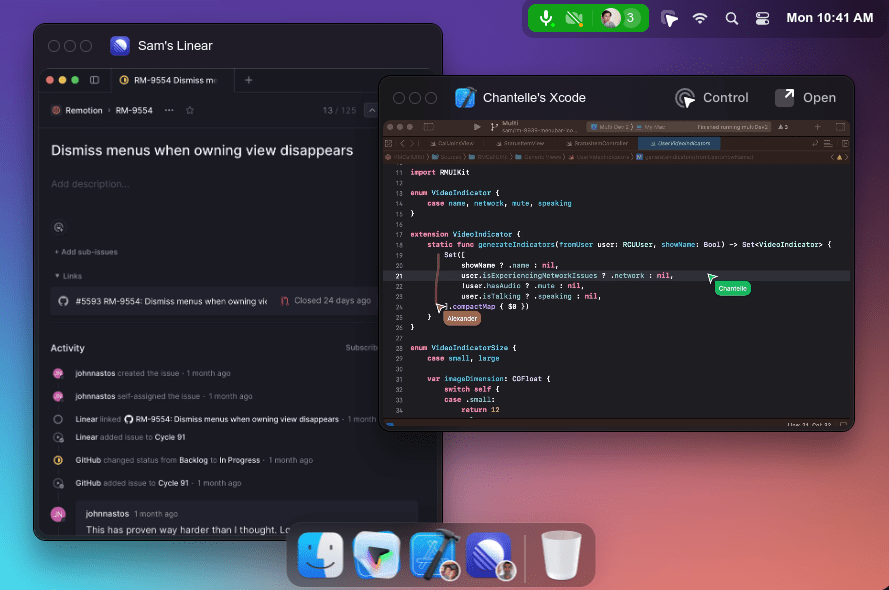Switch to the StatusItemController tab in Xcode
The image size is (889, 590).
coord(598,143)
